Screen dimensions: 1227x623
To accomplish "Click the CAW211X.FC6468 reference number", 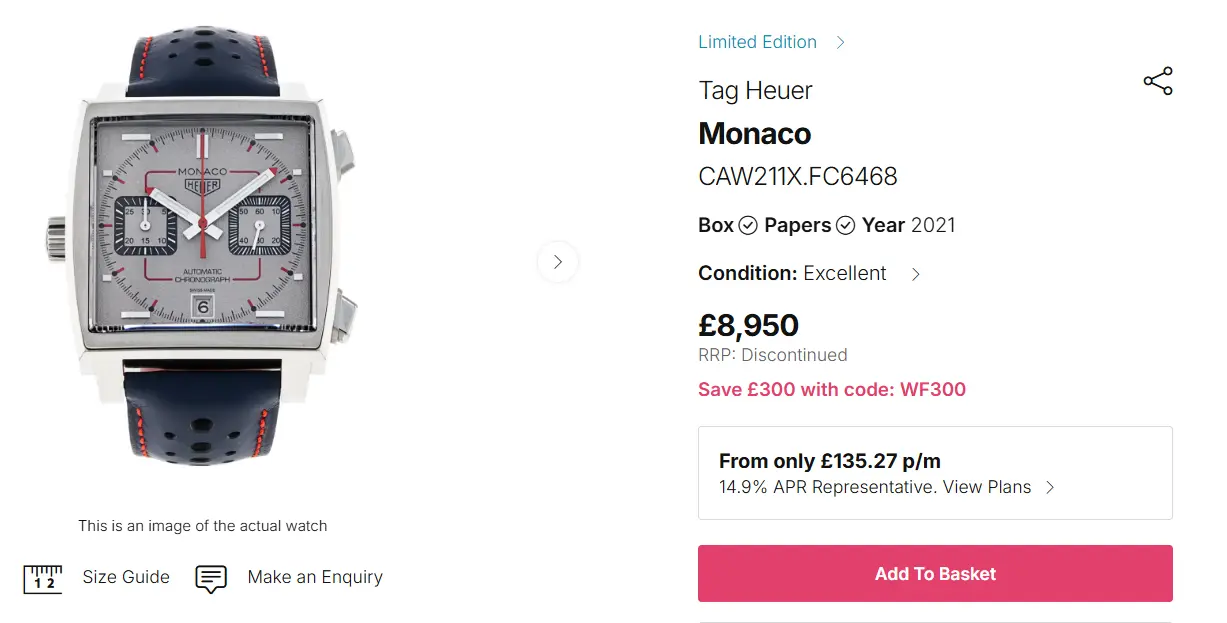I will 798,177.
